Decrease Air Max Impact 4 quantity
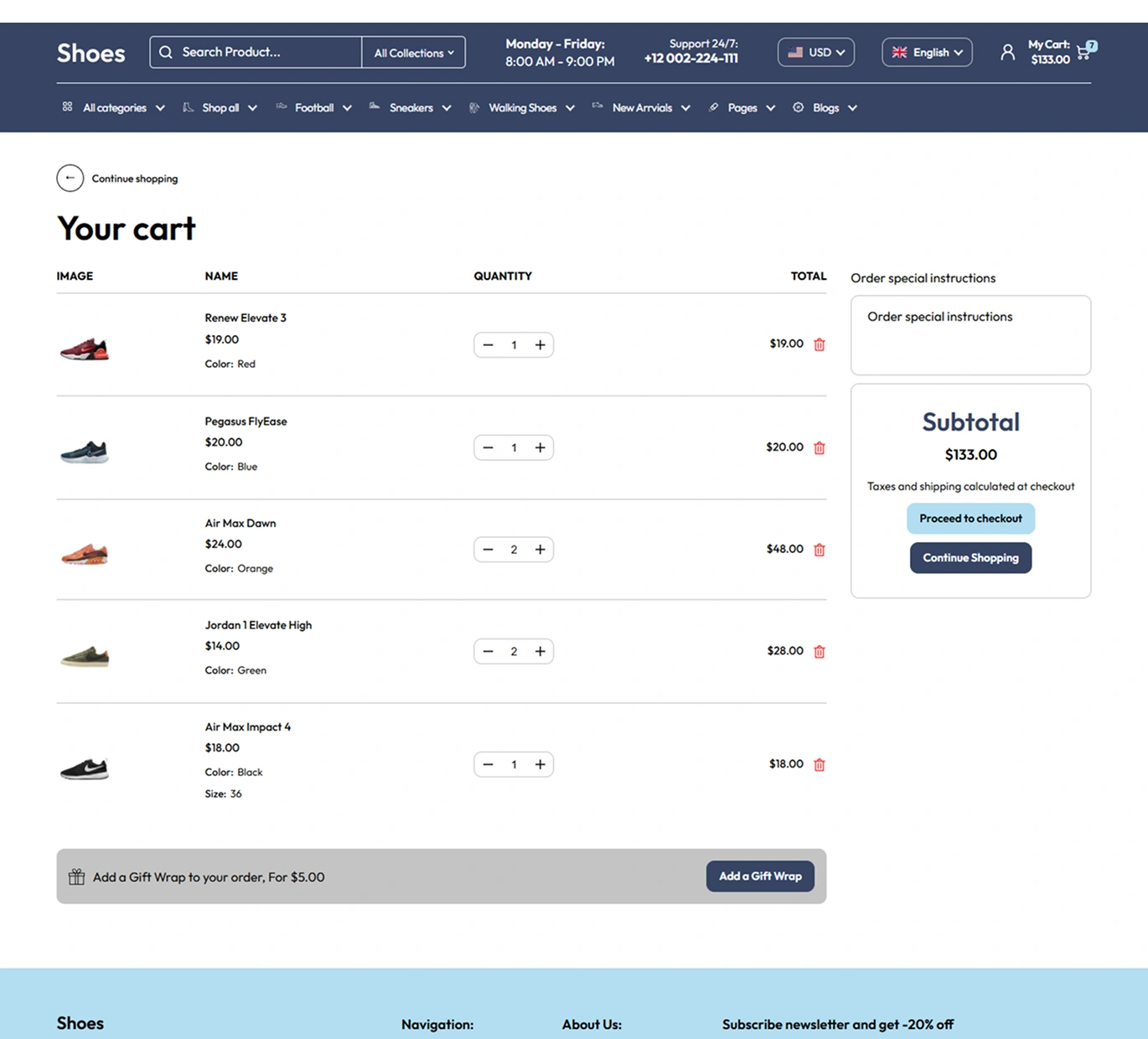 pos(488,764)
